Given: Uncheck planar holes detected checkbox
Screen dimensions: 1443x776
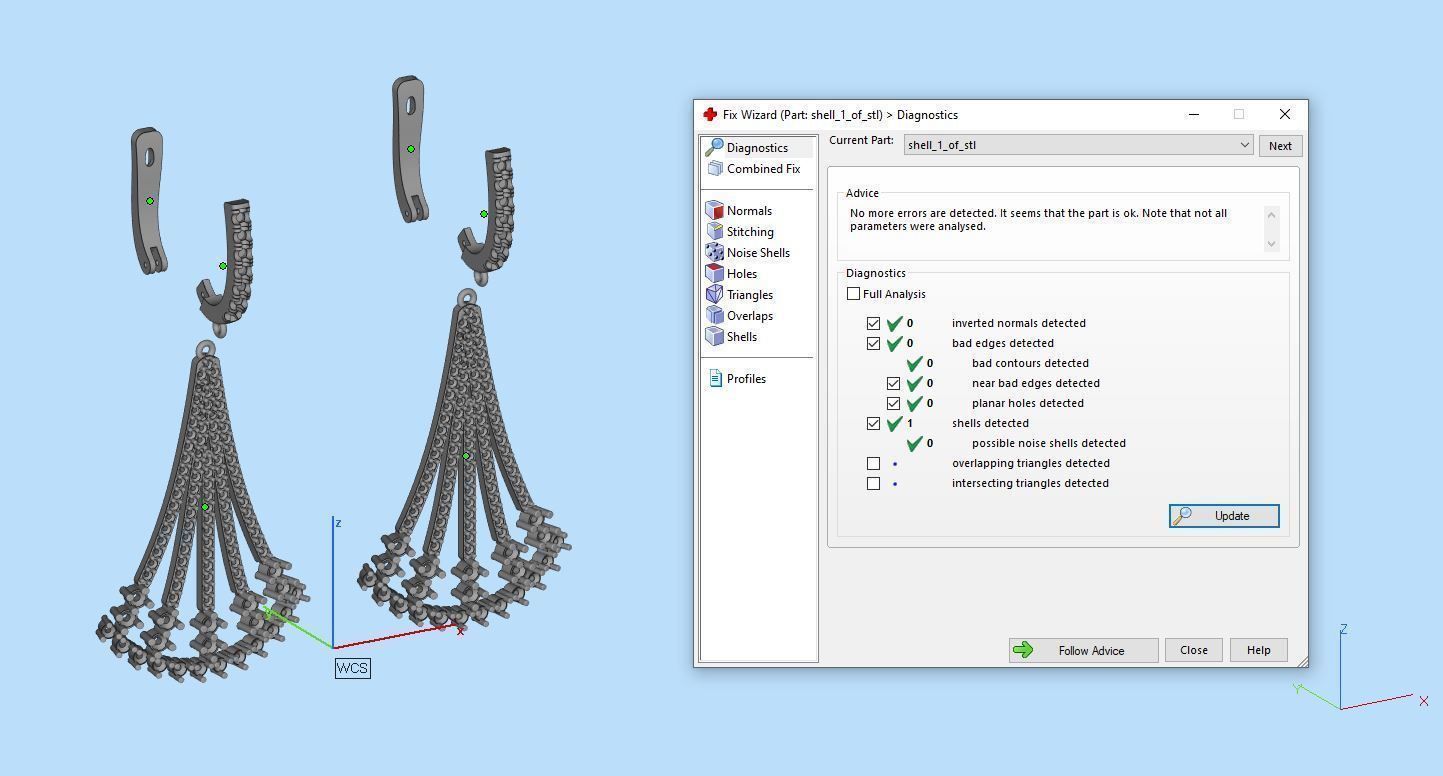Looking at the screenshot, I should coord(893,403).
